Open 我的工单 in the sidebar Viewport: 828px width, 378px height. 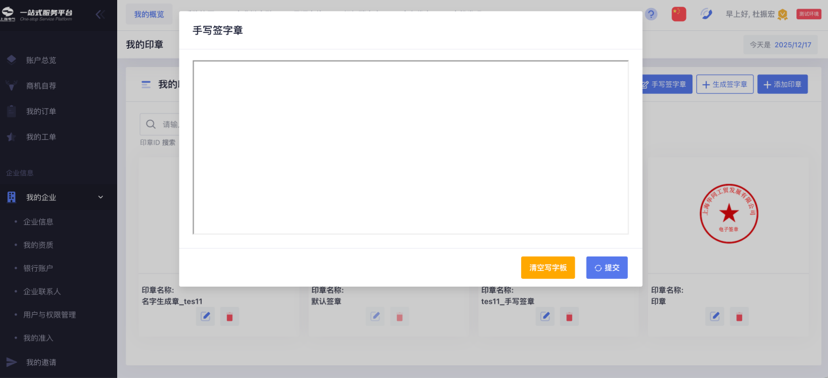pyautogui.click(x=41, y=137)
